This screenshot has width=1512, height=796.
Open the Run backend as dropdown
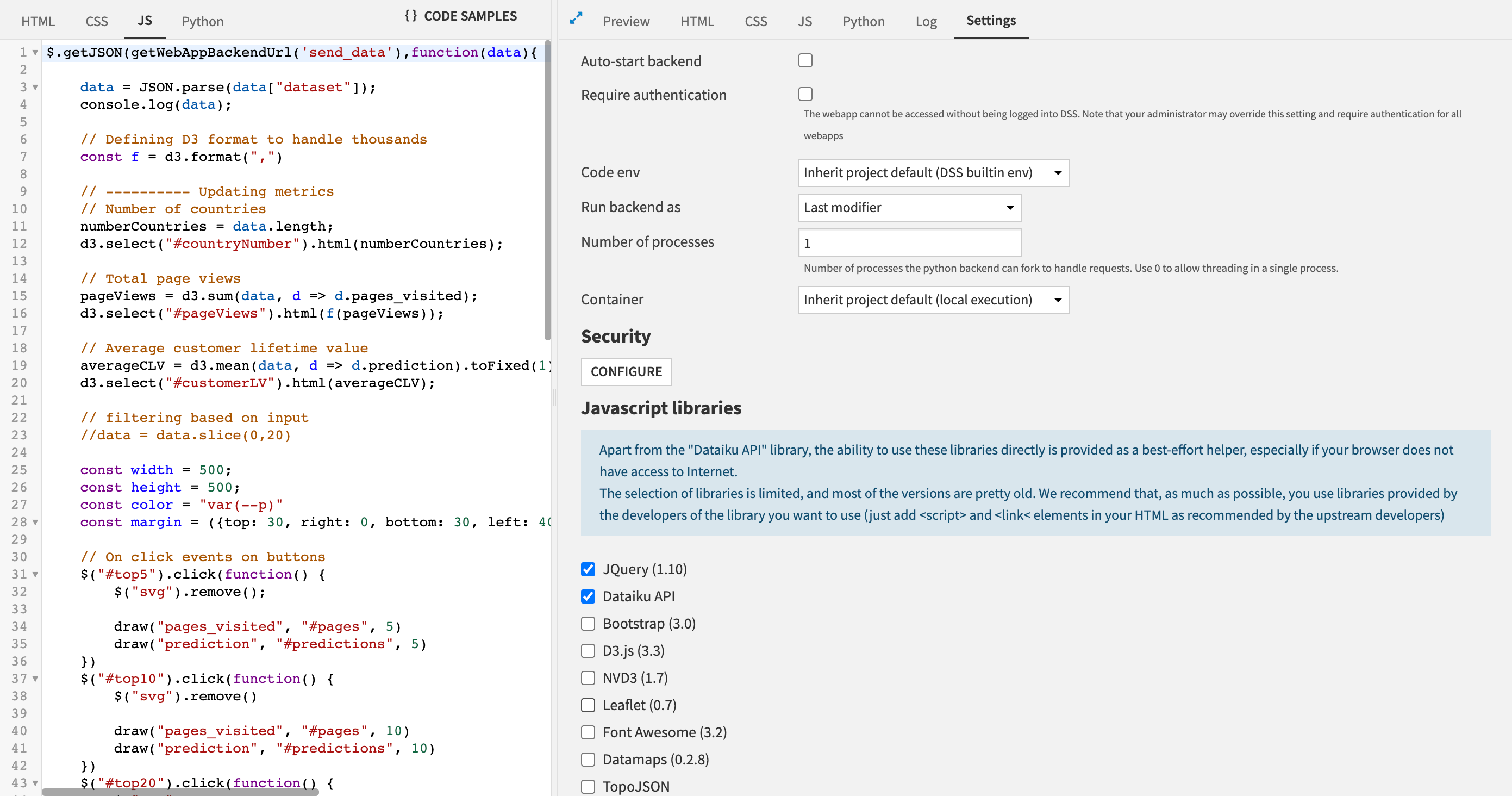tap(909, 207)
